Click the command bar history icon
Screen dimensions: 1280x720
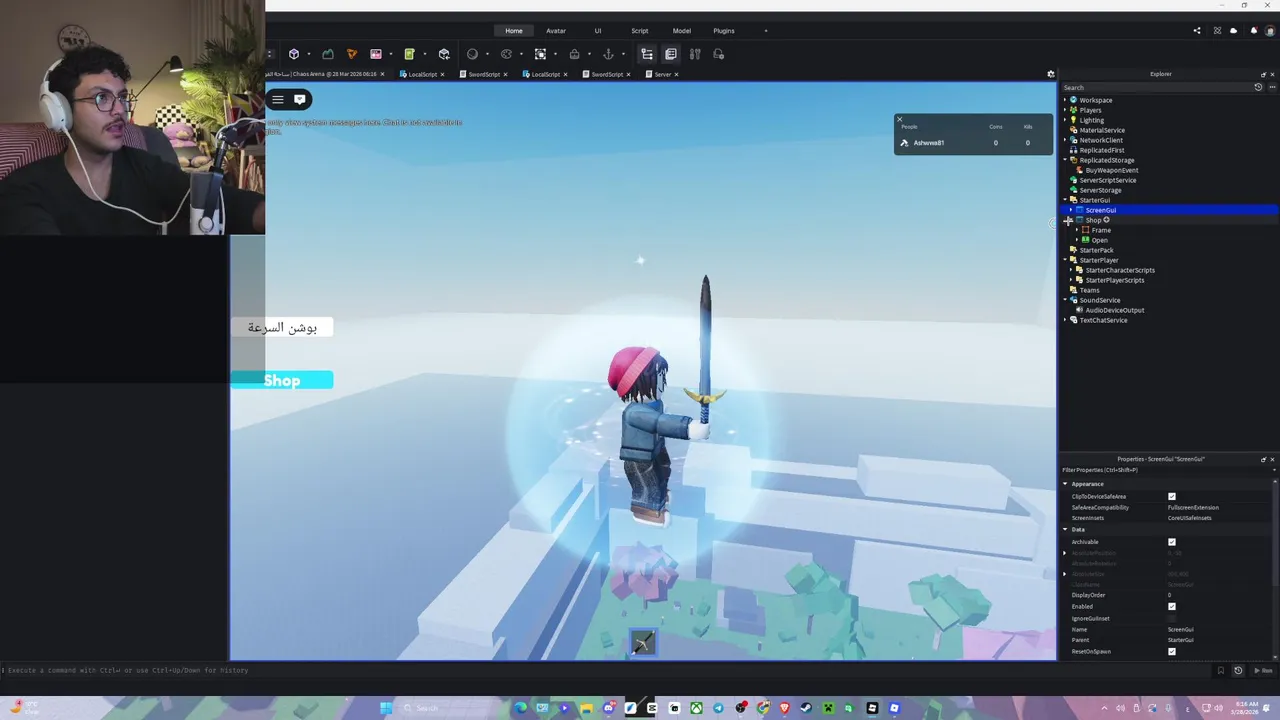pyautogui.click(x=1238, y=670)
